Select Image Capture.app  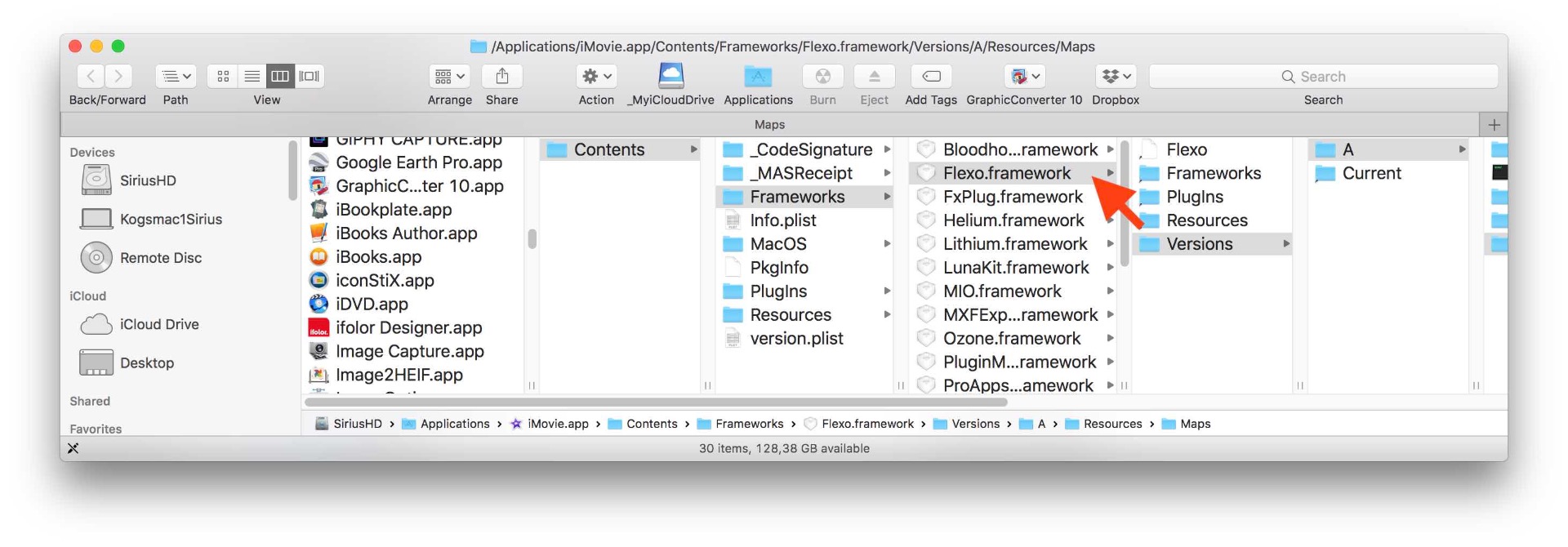coord(409,352)
